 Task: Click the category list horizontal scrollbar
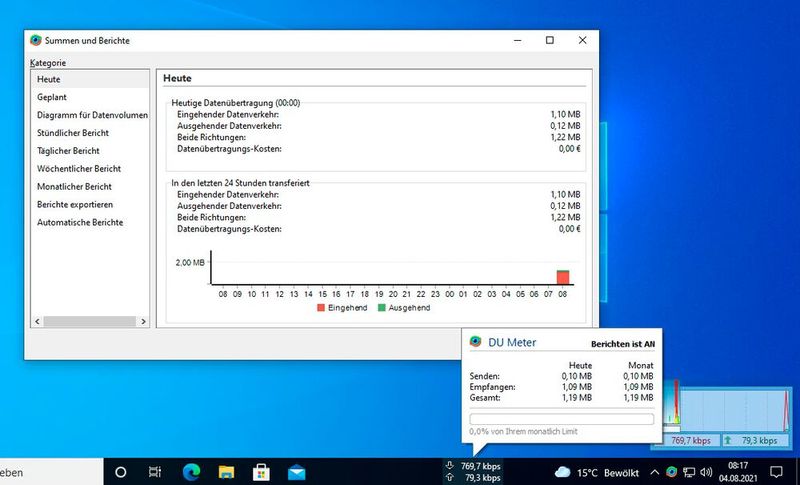[88, 322]
